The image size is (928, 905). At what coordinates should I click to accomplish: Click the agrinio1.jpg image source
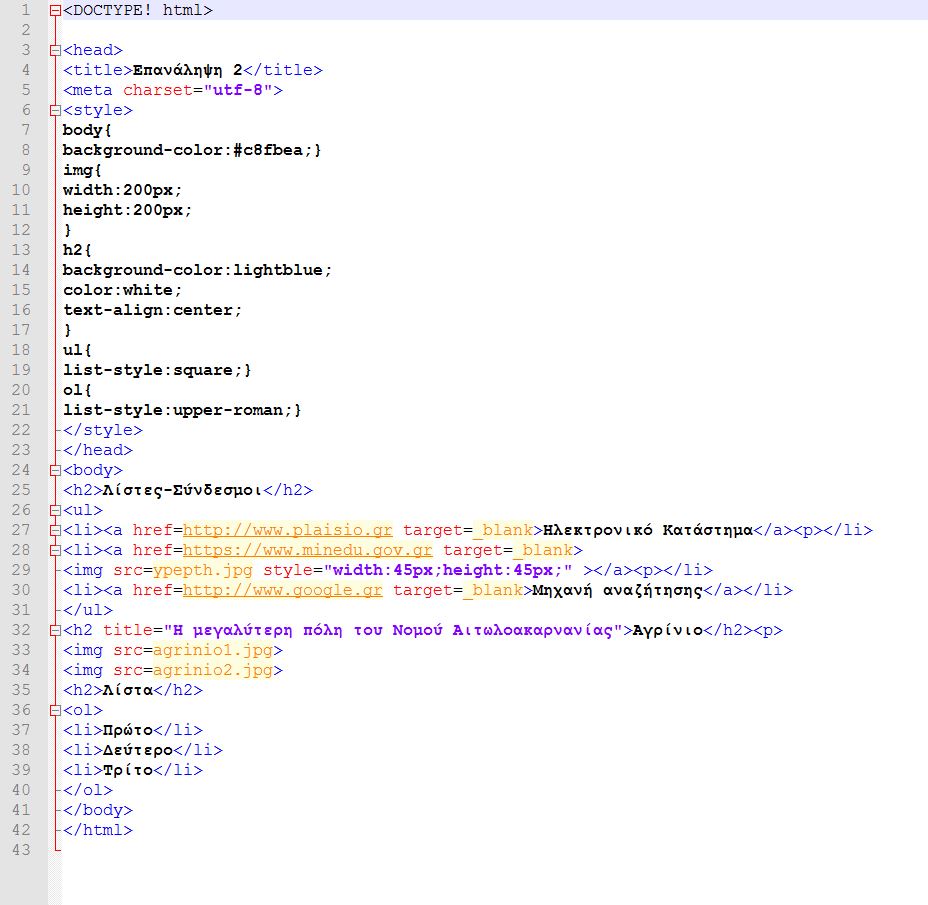point(212,650)
